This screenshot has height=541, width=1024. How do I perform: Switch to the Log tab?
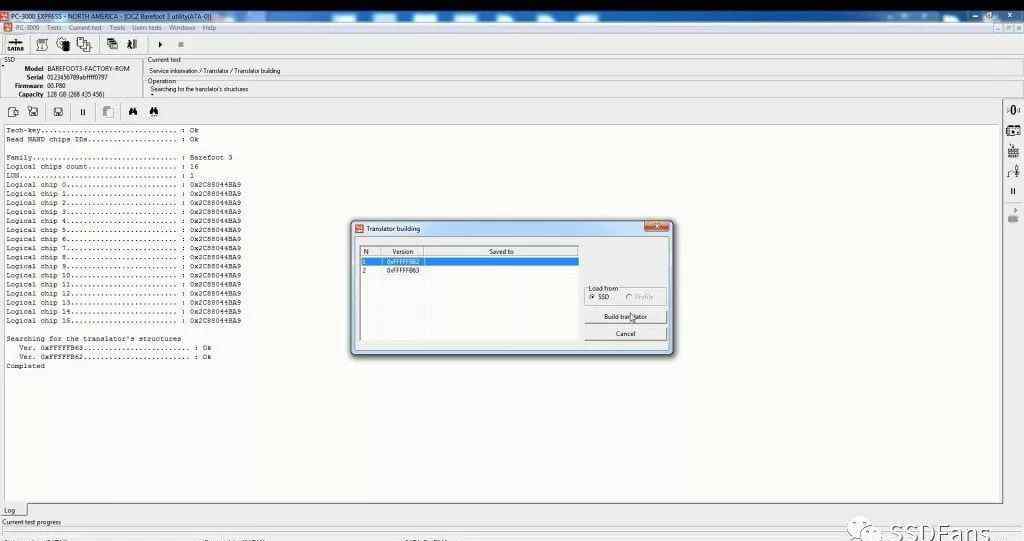click(11, 510)
